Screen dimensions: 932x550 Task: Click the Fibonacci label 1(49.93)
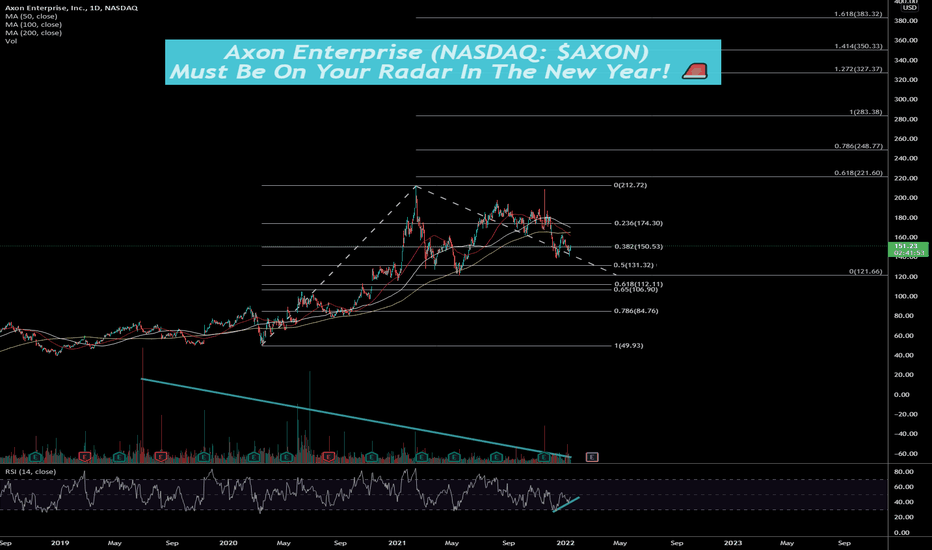[628, 345]
